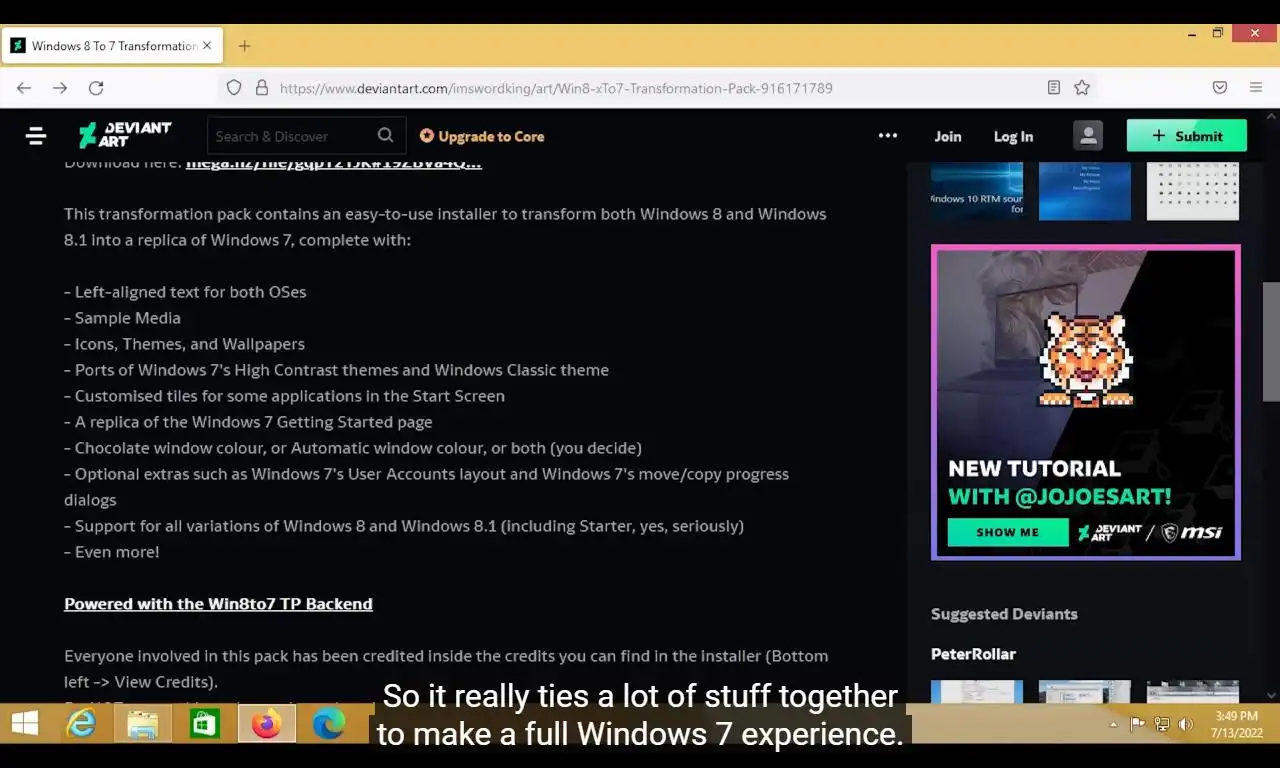This screenshot has height=768, width=1280.
Task: Save page to Pocket
Action: pyautogui.click(x=1220, y=88)
